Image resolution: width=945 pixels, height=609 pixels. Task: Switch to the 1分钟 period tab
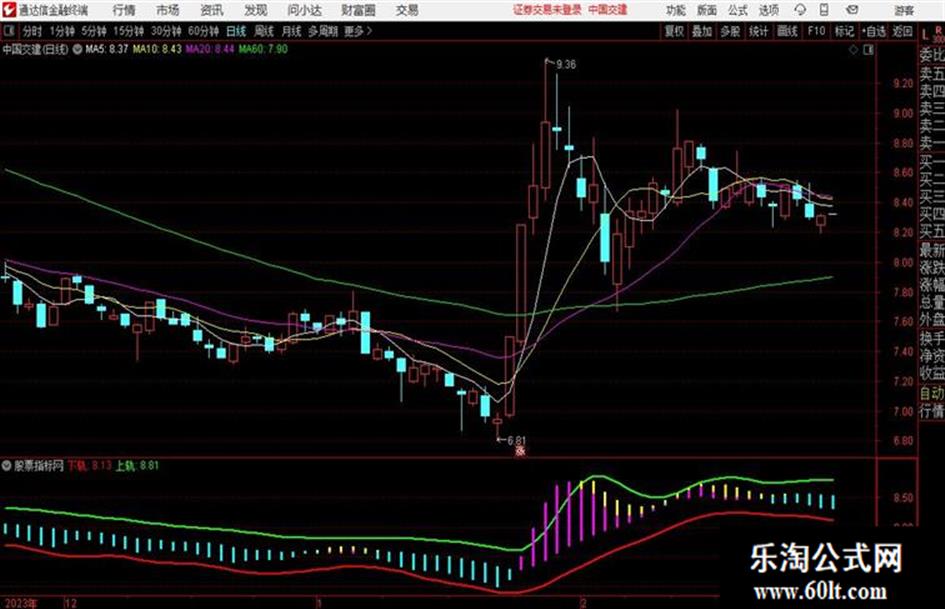[61, 31]
